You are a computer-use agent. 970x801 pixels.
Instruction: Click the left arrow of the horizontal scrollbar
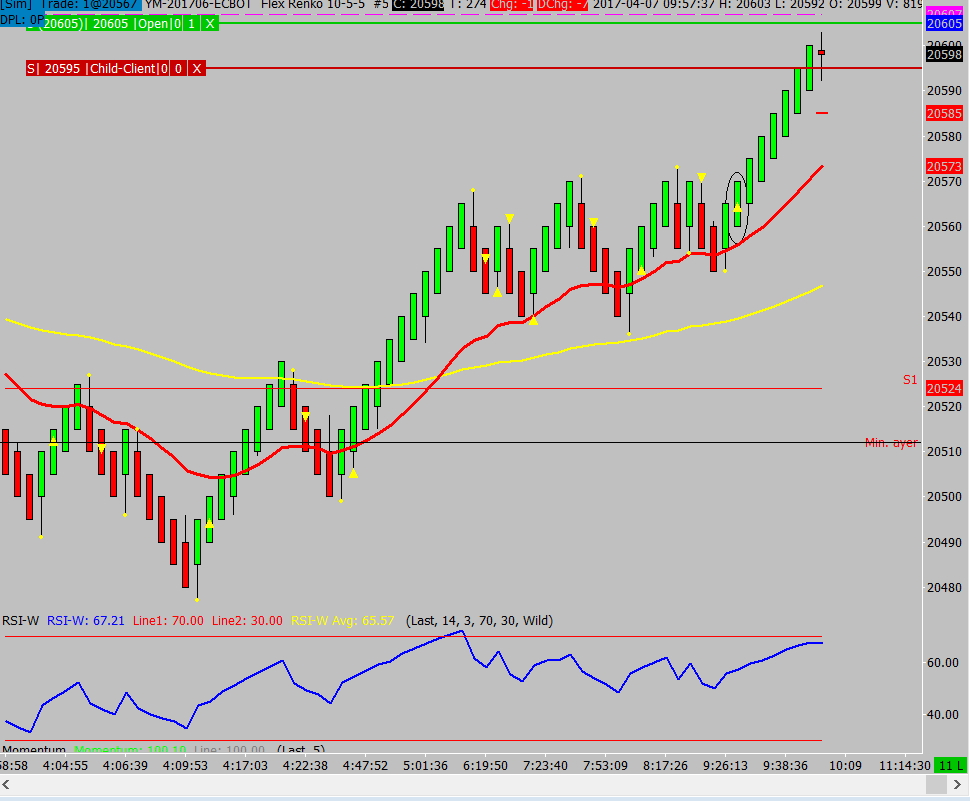[x=6, y=784]
